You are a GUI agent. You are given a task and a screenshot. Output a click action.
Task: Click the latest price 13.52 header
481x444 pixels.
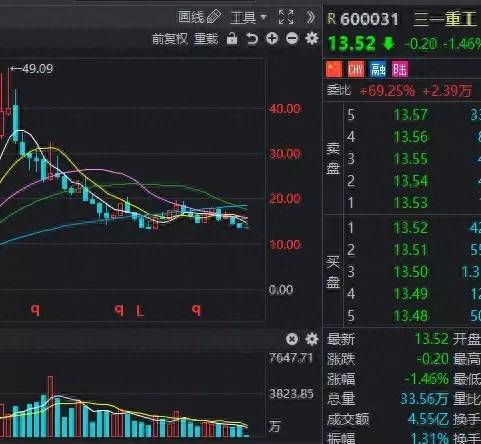(351, 44)
